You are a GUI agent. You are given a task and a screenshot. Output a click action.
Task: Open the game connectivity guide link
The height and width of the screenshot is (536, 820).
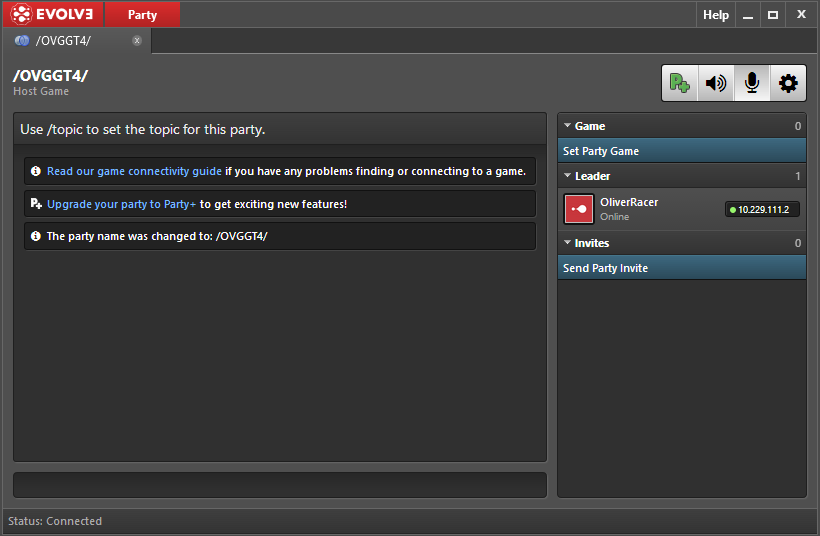coord(134,171)
